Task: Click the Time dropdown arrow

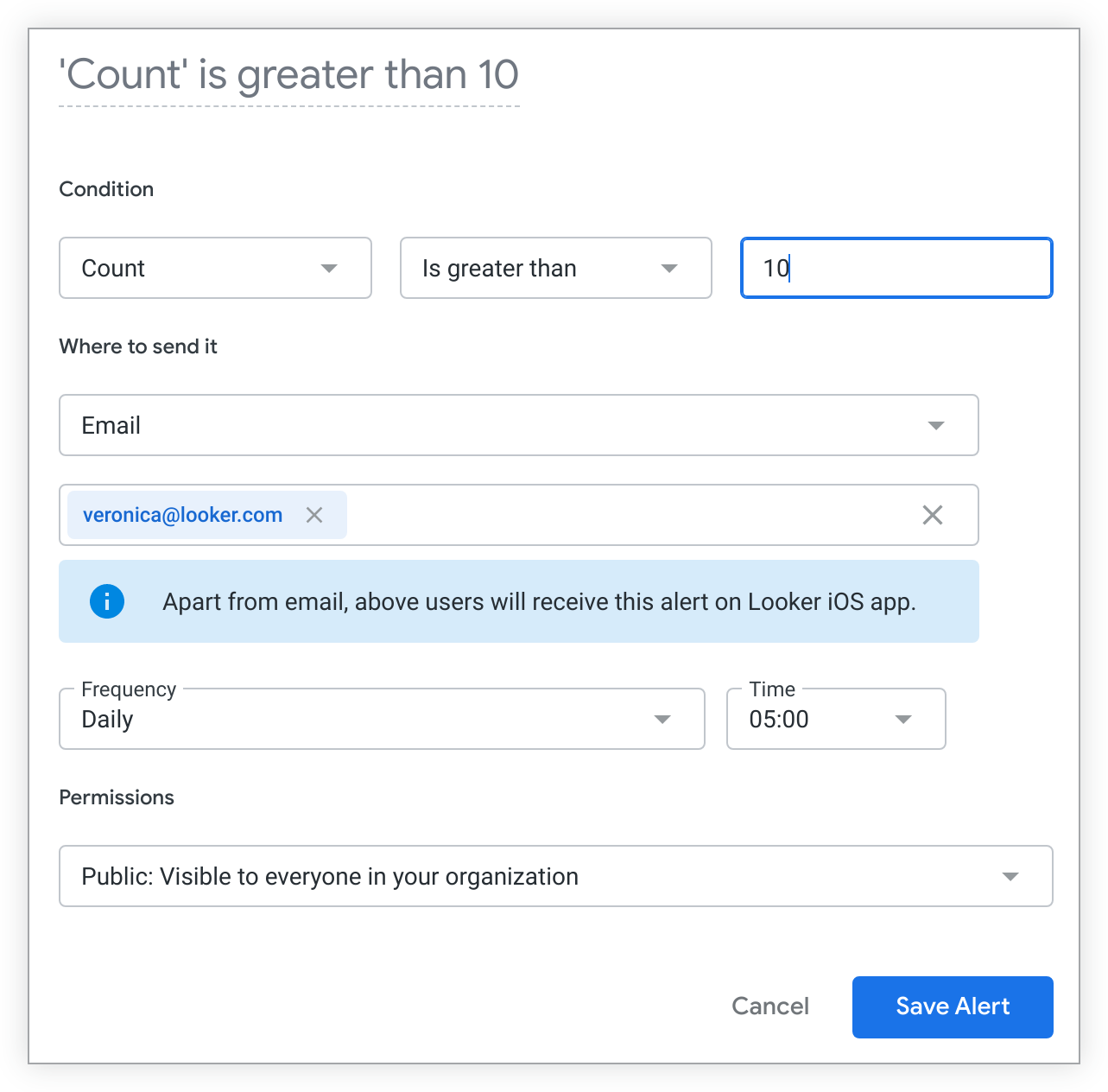Action: [x=903, y=720]
